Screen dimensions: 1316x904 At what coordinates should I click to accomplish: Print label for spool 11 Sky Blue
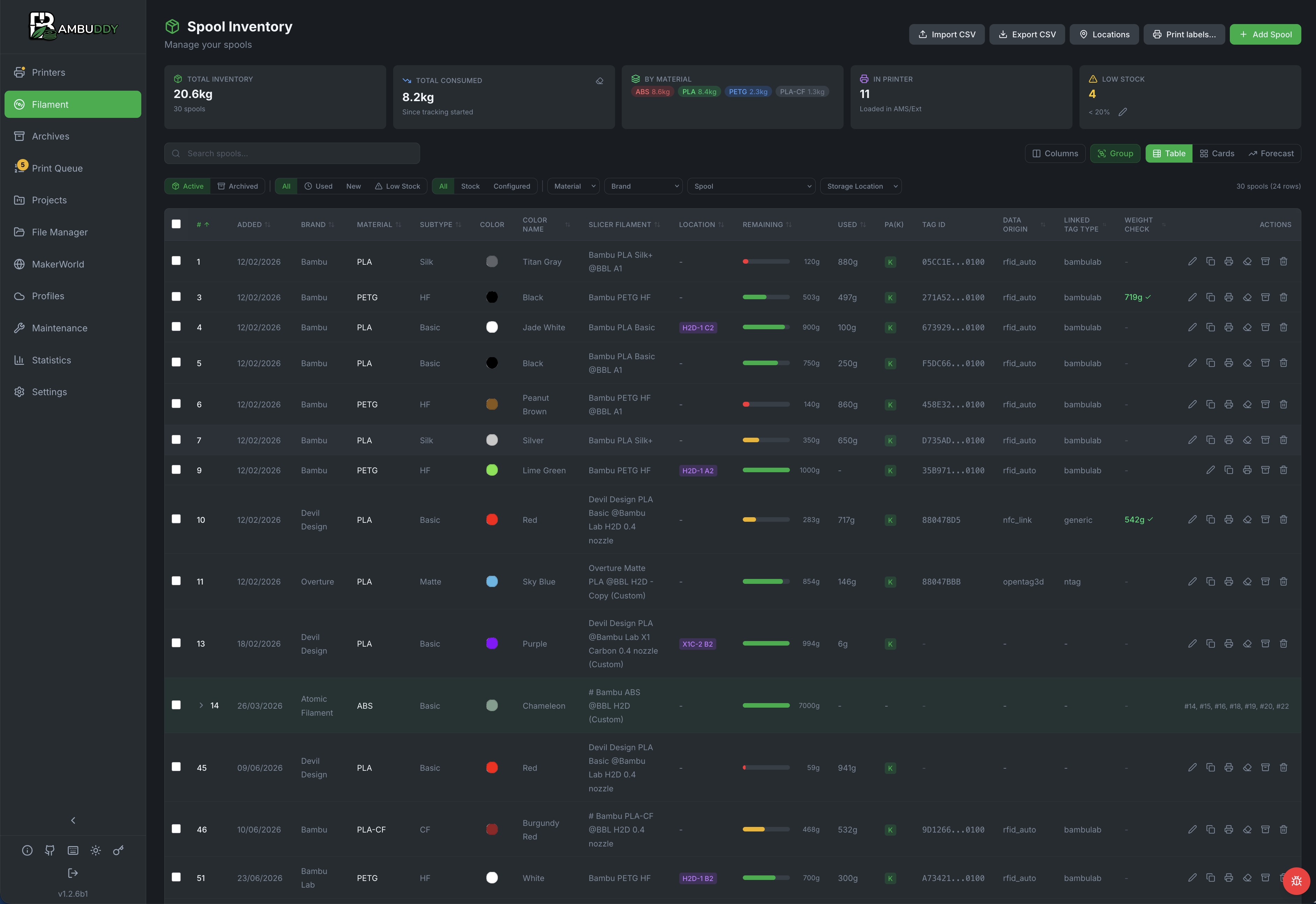pyautogui.click(x=1229, y=582)
